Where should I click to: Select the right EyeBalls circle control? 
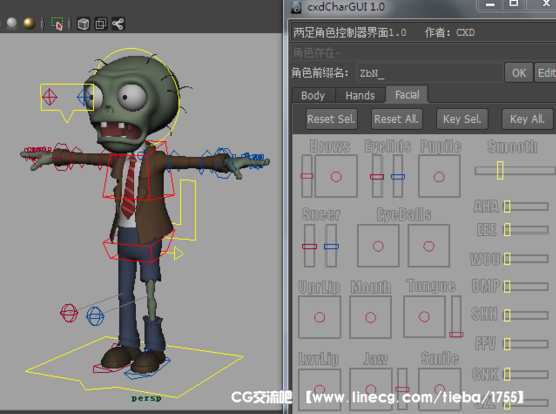[x=429, y=246]
